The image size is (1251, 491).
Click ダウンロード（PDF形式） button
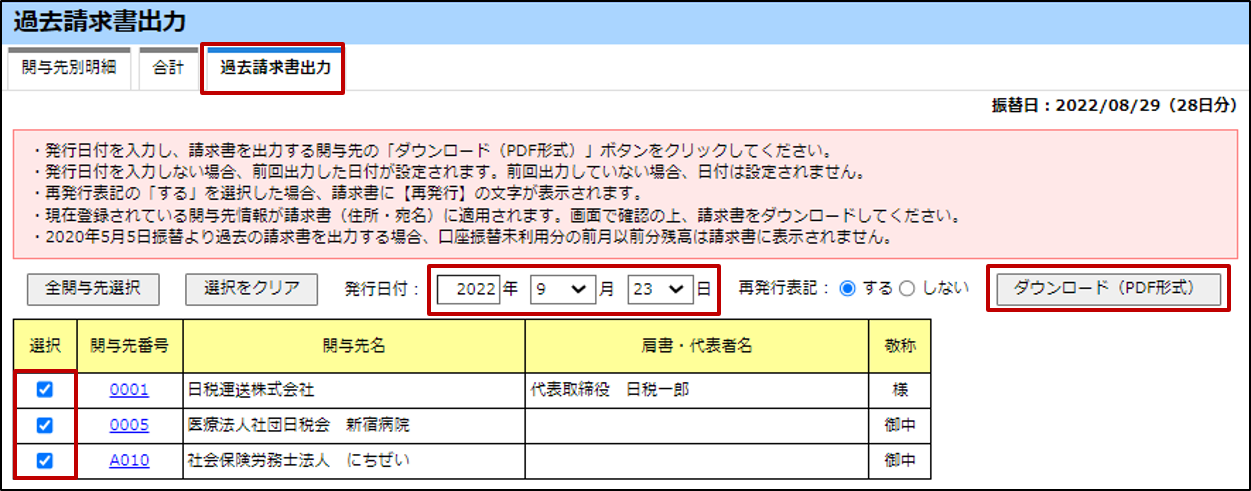[x=1108, y=288]
